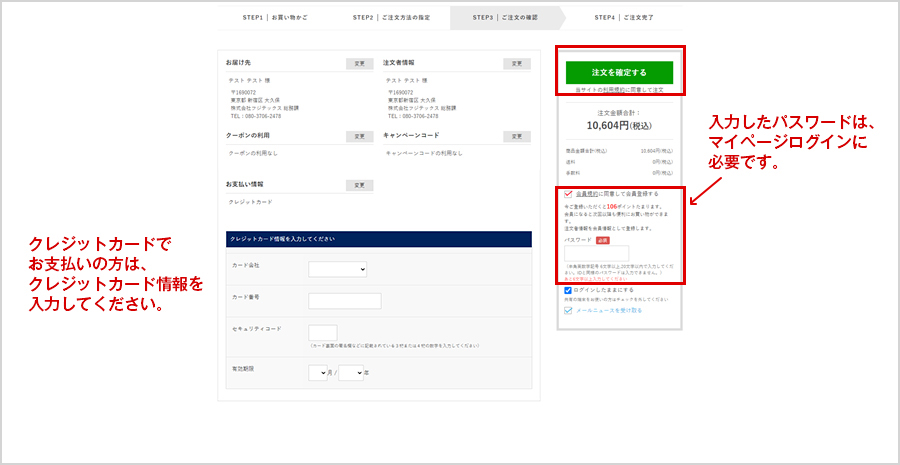Expand the expiry month (月) dropdown
This screenshot has height=465, width=900.
[317, 373]
